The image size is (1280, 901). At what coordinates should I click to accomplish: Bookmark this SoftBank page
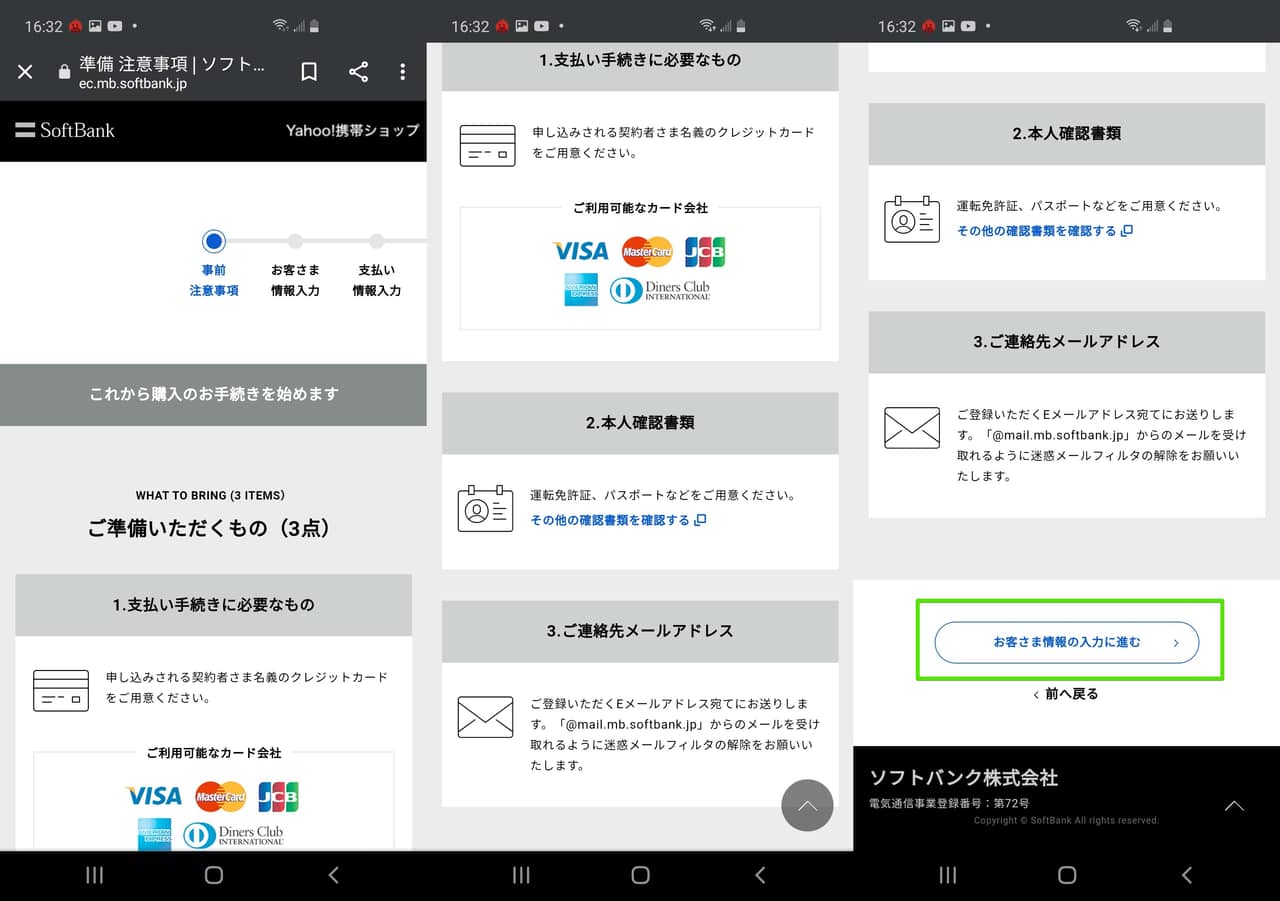tap(309, 71)
